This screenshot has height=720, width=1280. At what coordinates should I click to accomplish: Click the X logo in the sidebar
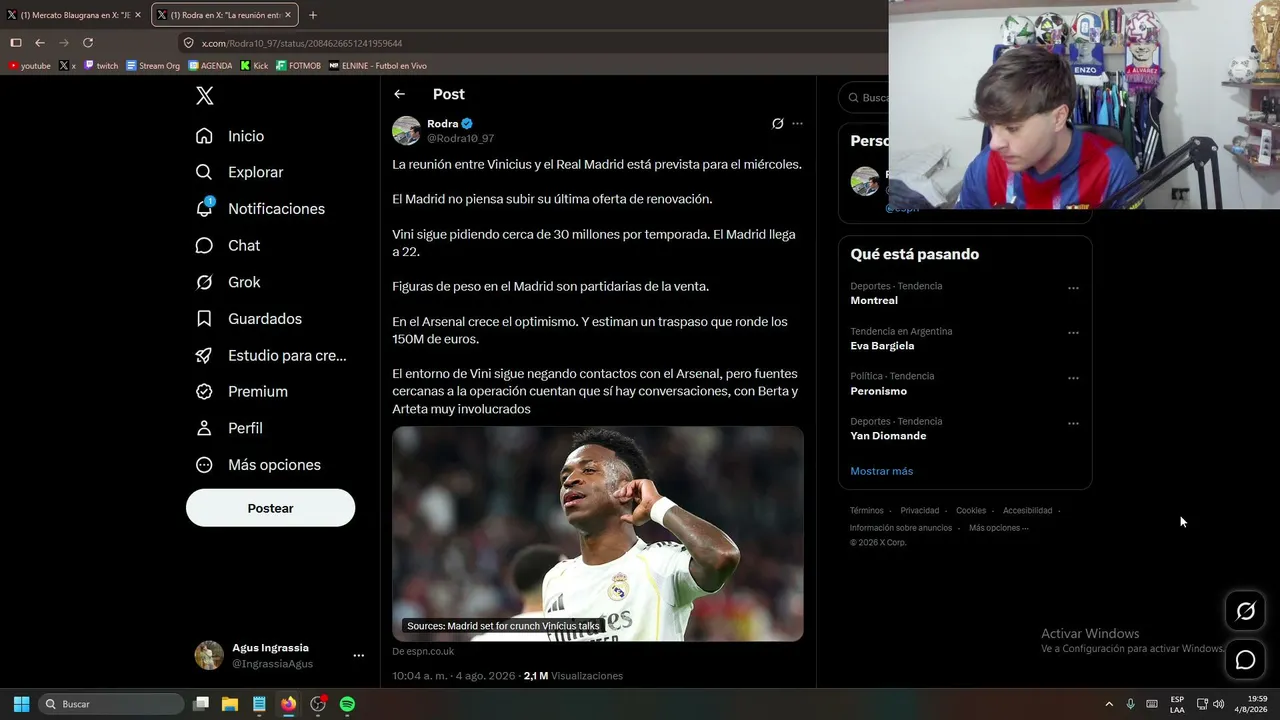(204, 96)
